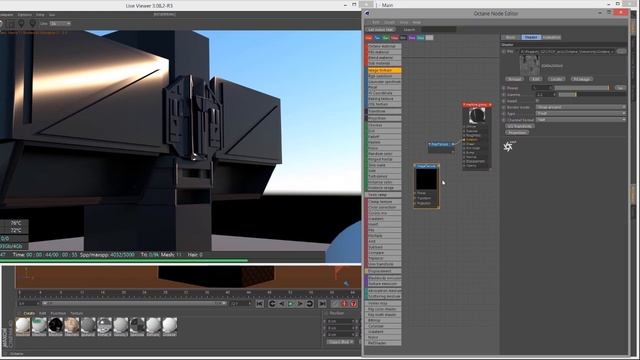Image resolution: width=640 pixels, height=360 pixels.
Task: Select the highlighted Image texture node type
Action: [384, 70]
